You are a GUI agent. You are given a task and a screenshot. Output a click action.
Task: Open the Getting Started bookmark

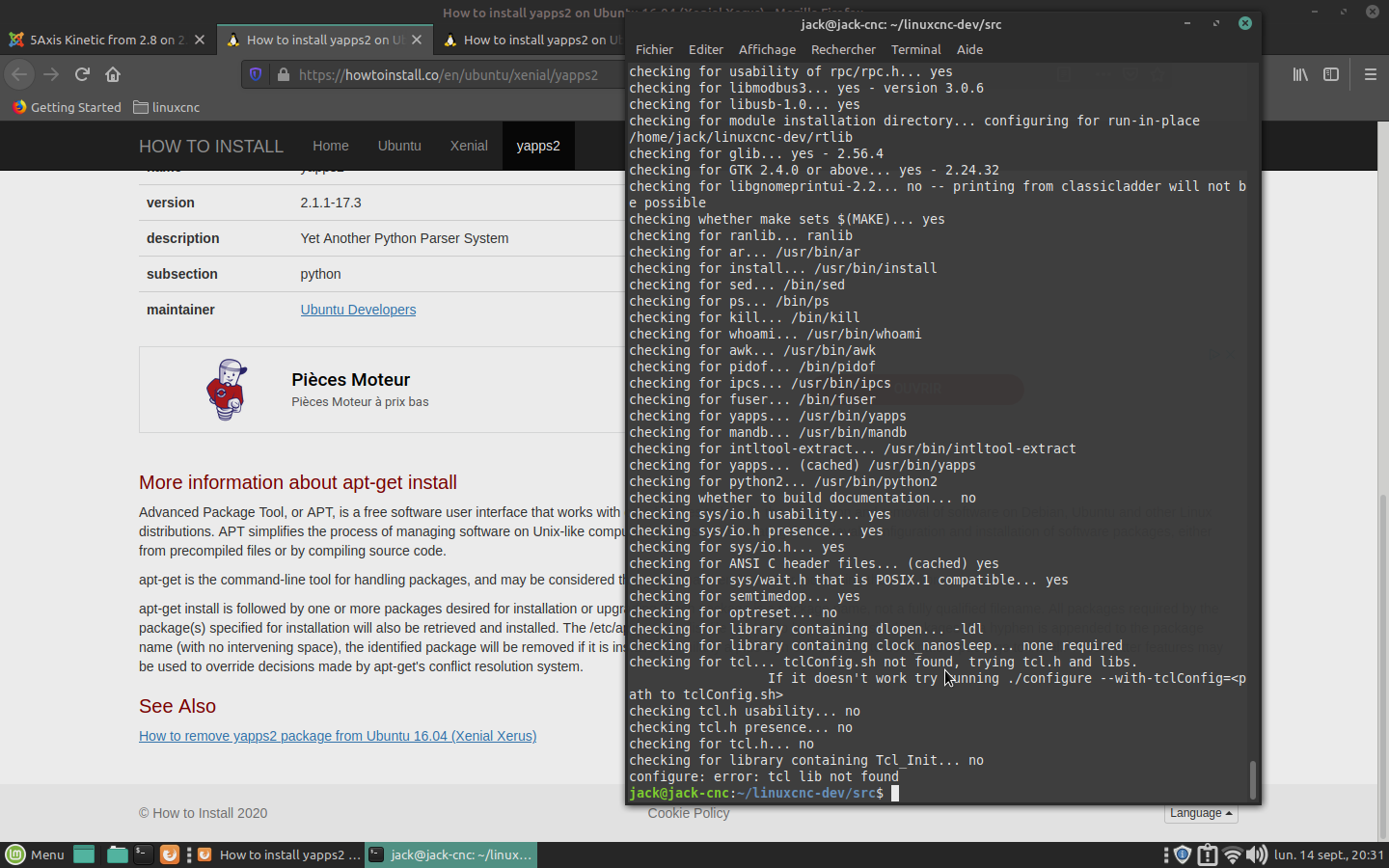pyautogui.click(x=67, y=107)
